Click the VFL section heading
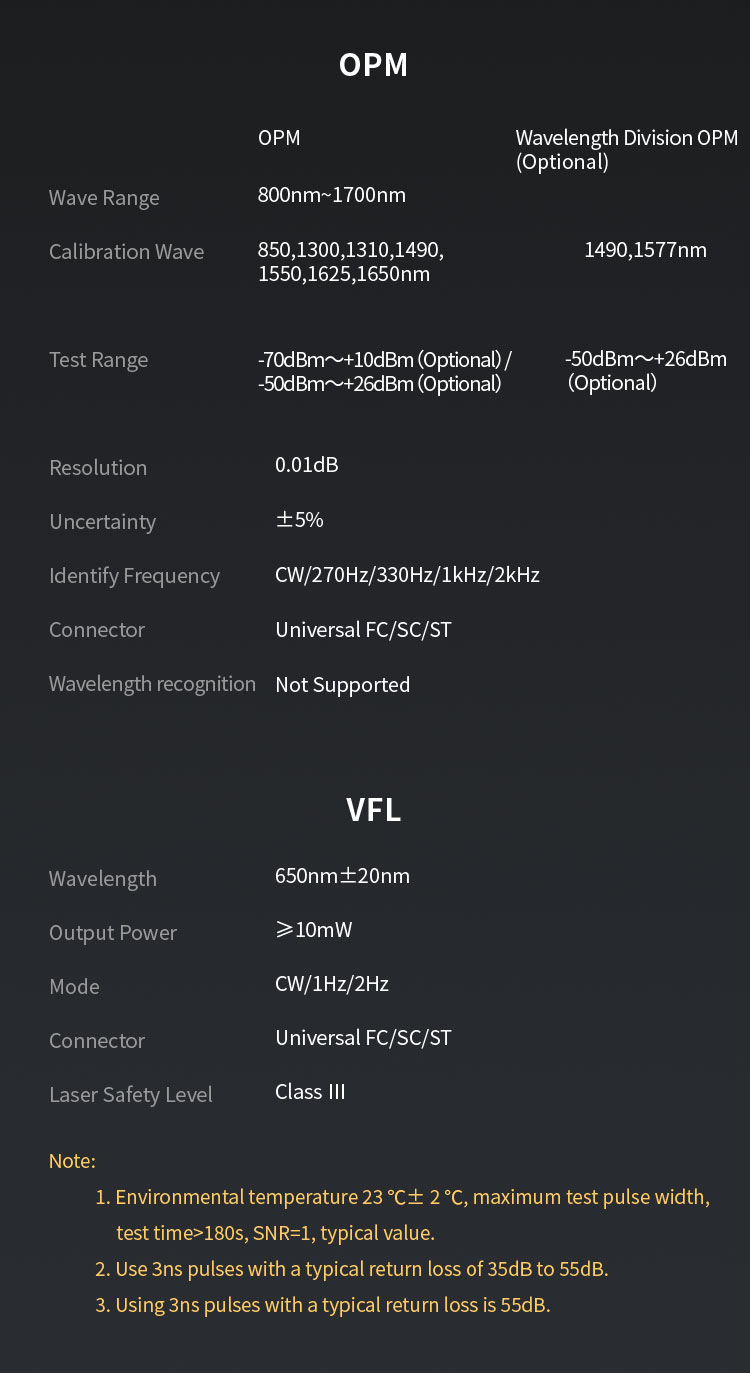750x1373 pixels. (x=373, y=810)
